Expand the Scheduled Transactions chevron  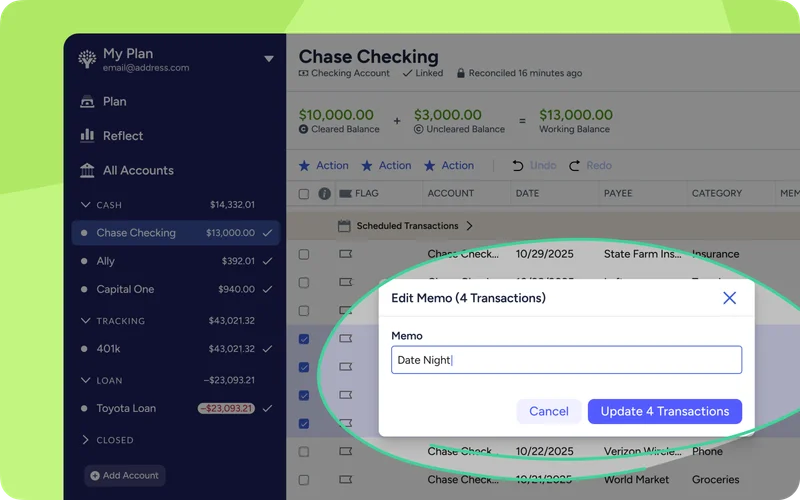[469, 226]
